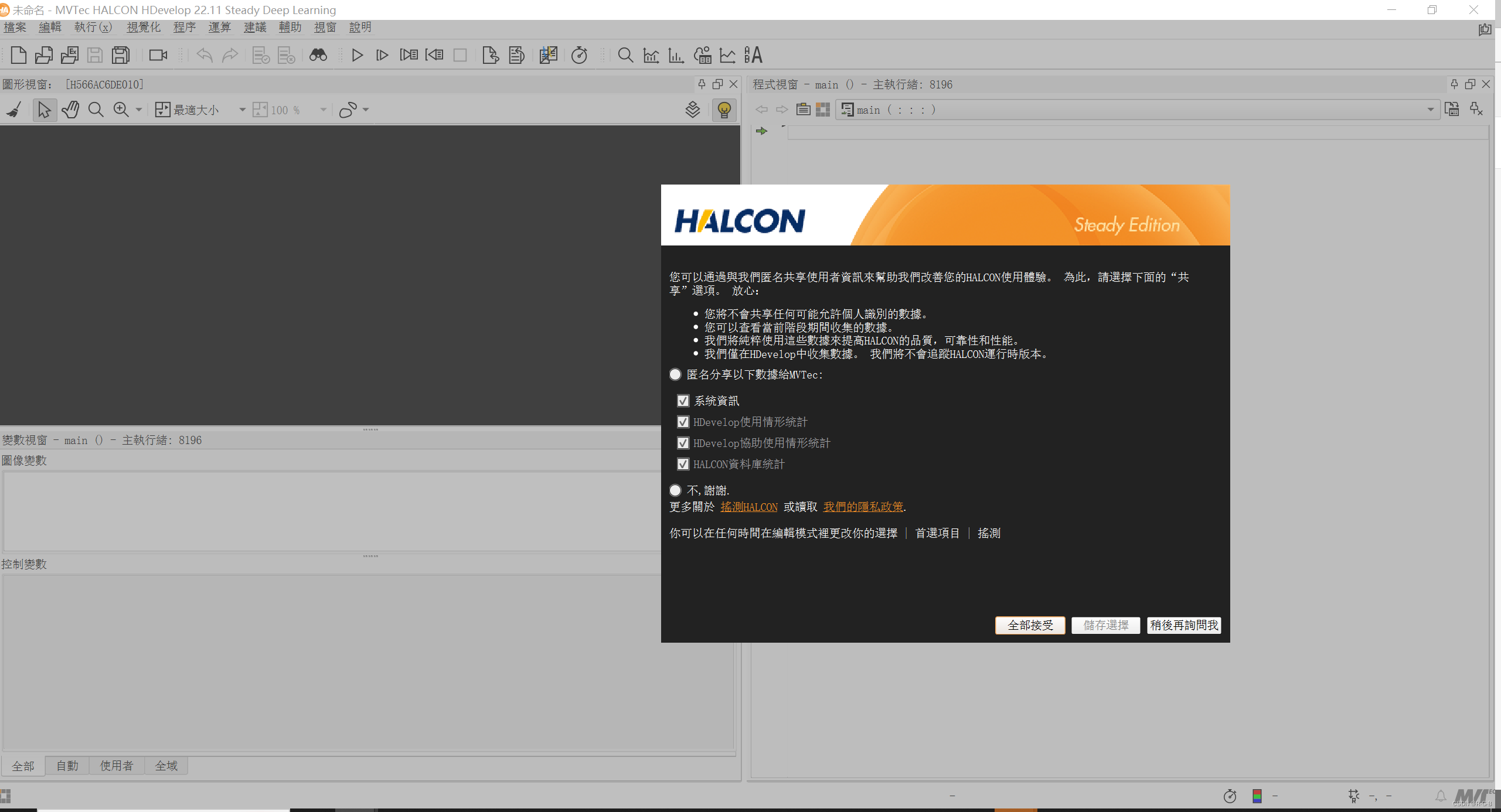Expand the ROI shape tool dropdown arrow
1501x812 pixels.
point(366,110)
